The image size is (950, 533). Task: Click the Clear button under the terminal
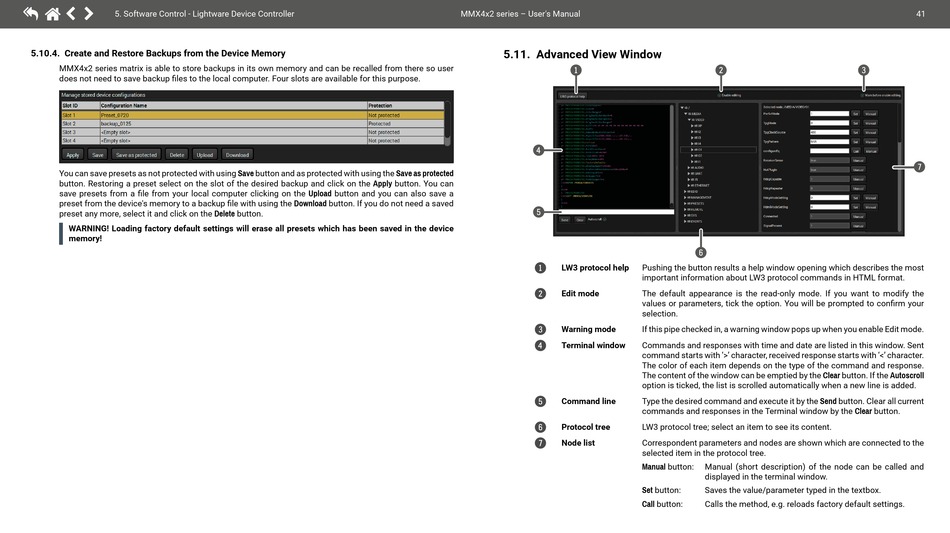[580, 220]
